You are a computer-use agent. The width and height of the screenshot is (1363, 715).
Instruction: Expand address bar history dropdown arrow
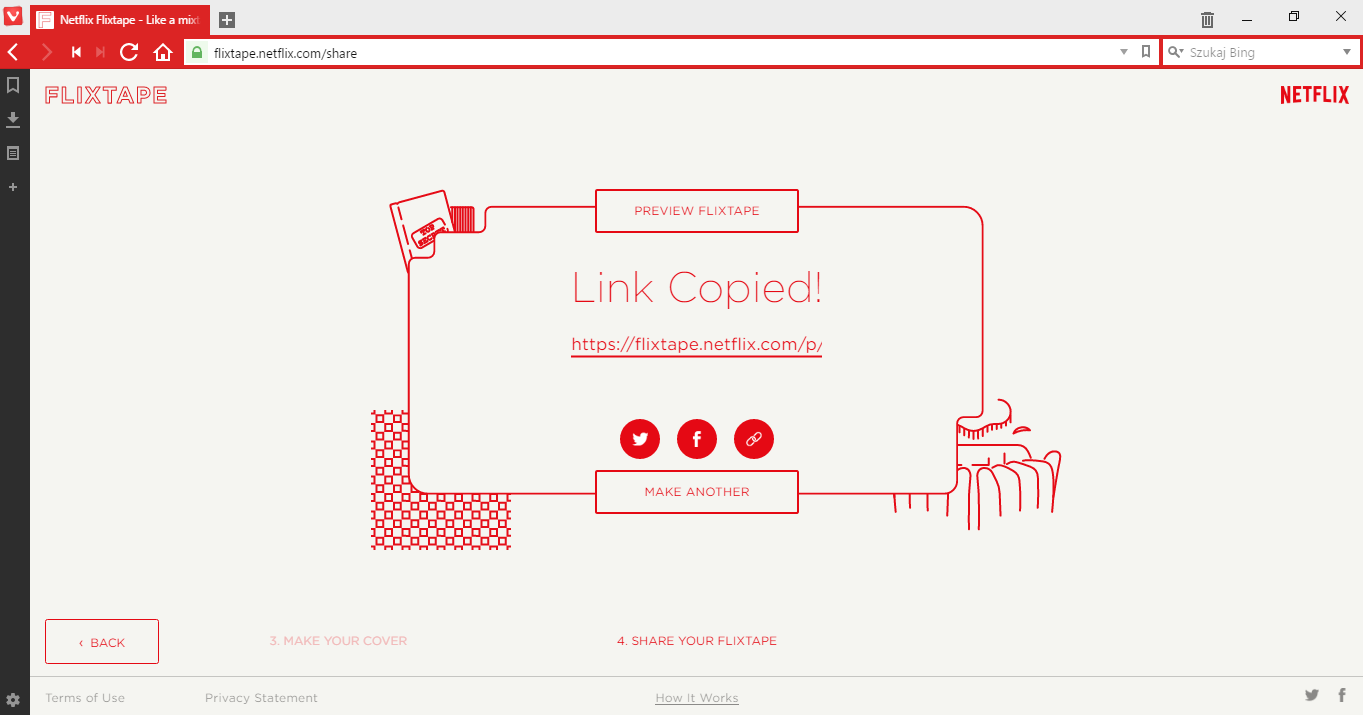[1124, 52]
